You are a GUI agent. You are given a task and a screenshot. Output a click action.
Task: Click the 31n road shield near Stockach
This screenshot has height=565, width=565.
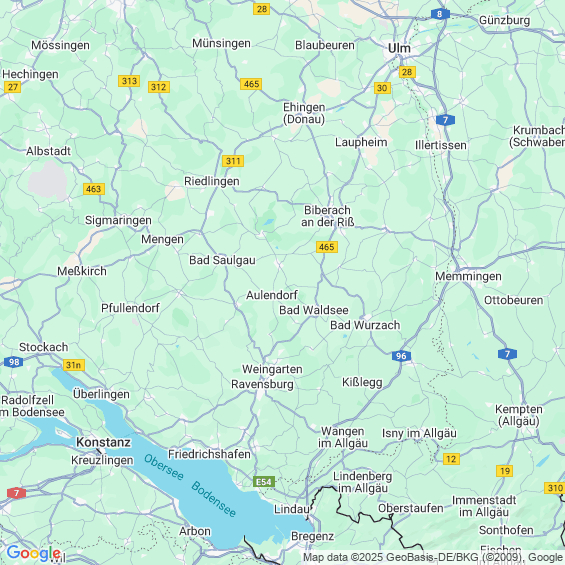(74, 365)
